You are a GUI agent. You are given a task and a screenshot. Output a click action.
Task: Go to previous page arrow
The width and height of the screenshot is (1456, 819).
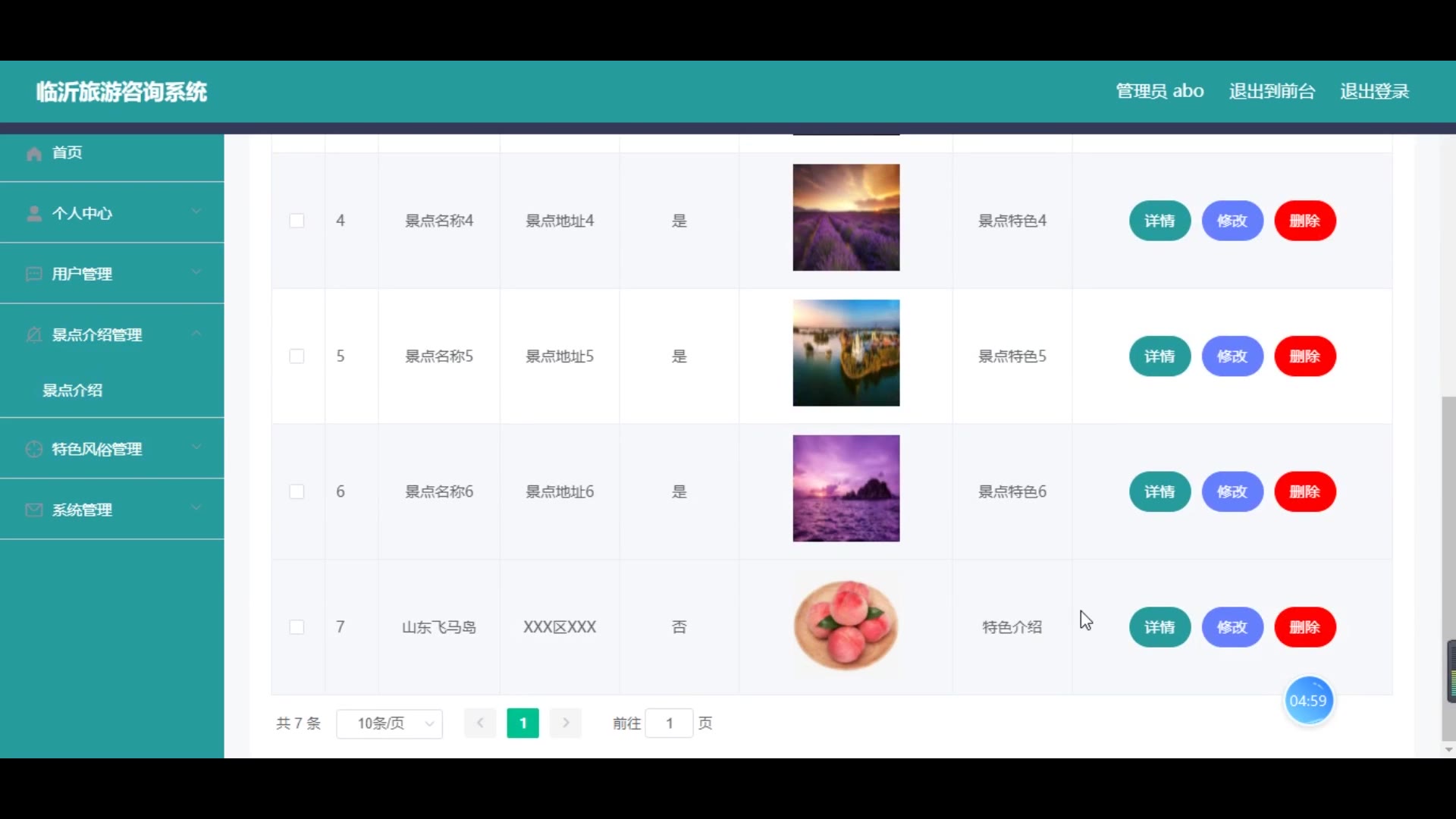point(480,723)
